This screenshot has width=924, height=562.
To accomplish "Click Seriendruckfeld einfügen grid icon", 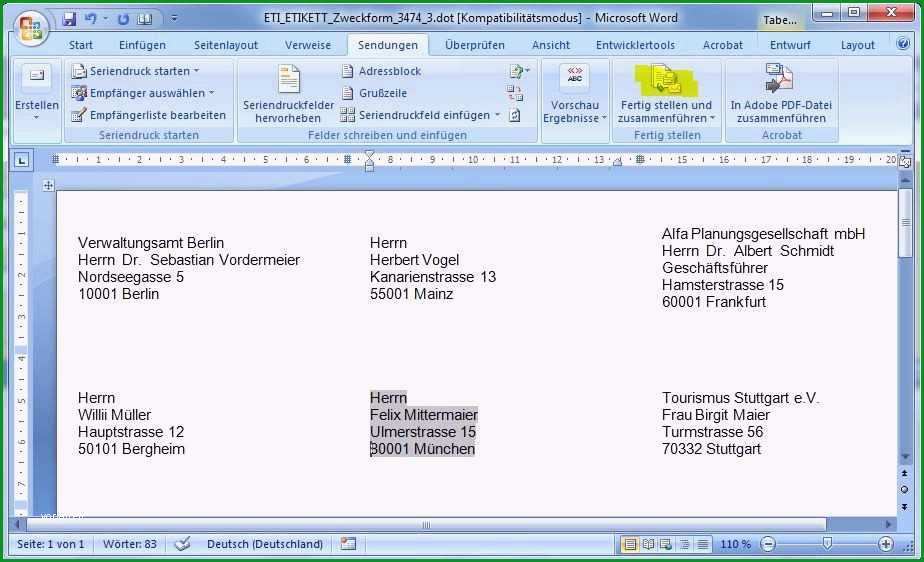I will [347, 115].
